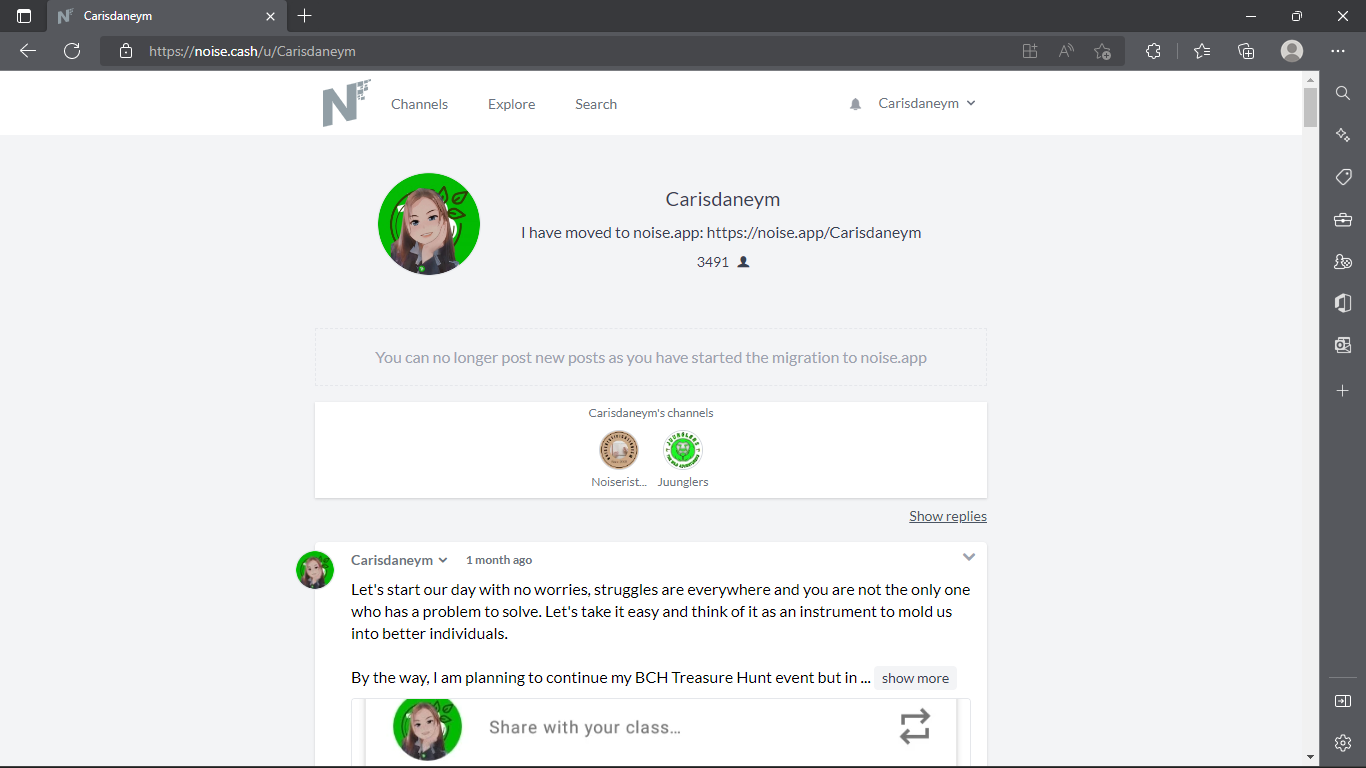1366x768 pixels.
Task: Open the sidebar Search tool
Action: (x=1343, y=93)
